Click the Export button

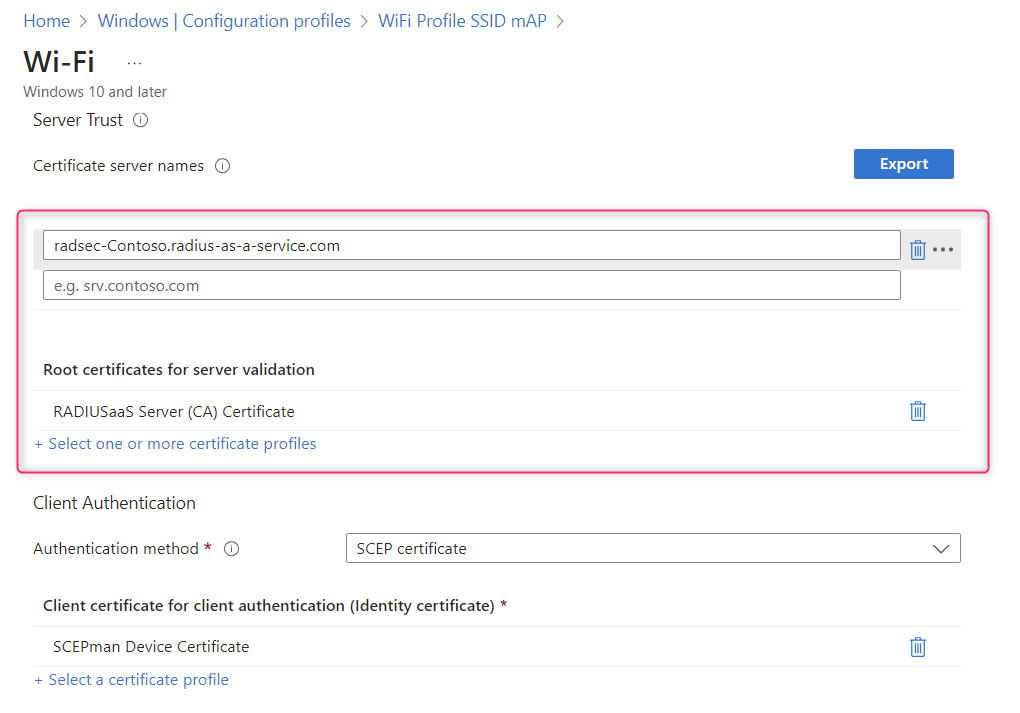(903, 164)
